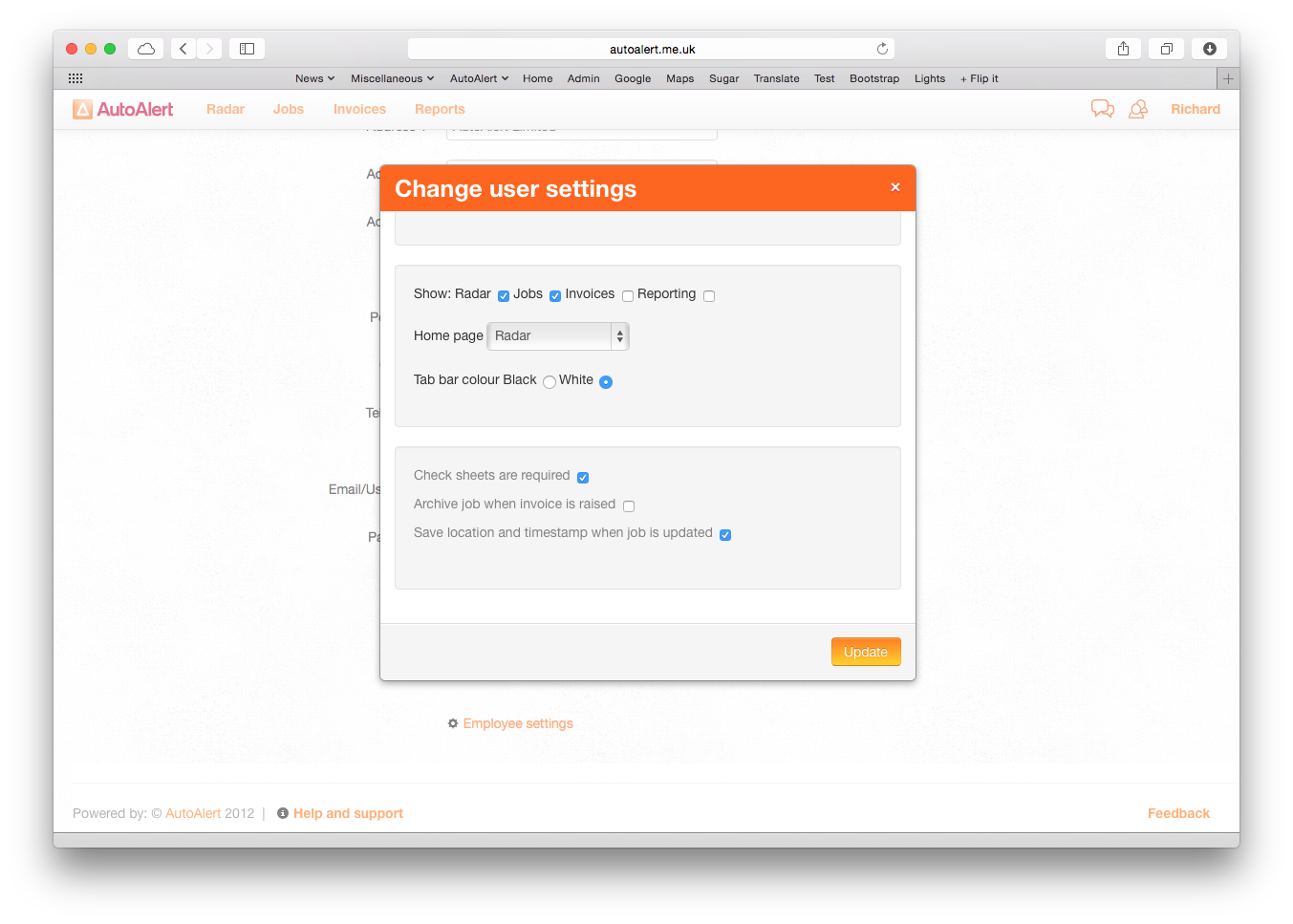Open the Help and support link
The height and width of the screenshot is (924, 1293).
348,813
